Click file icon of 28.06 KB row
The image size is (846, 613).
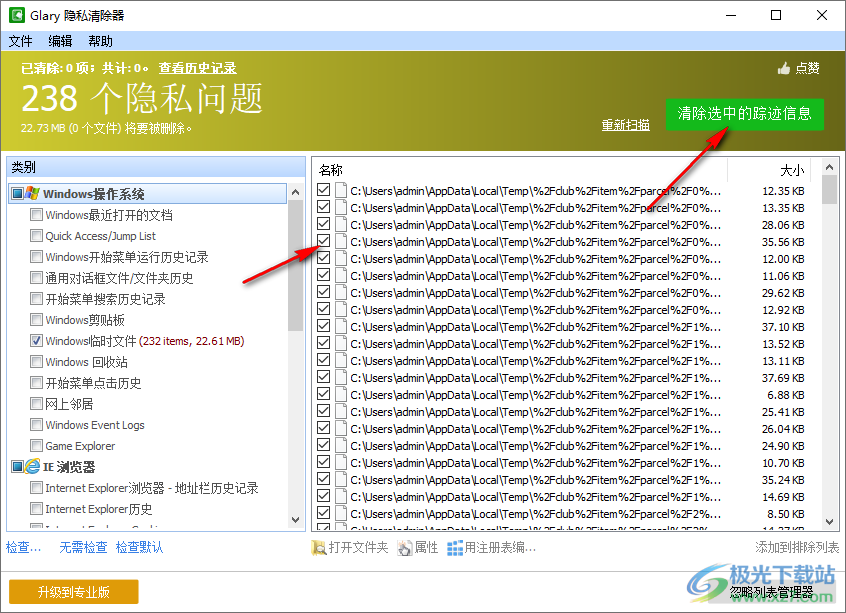(340, 224)
